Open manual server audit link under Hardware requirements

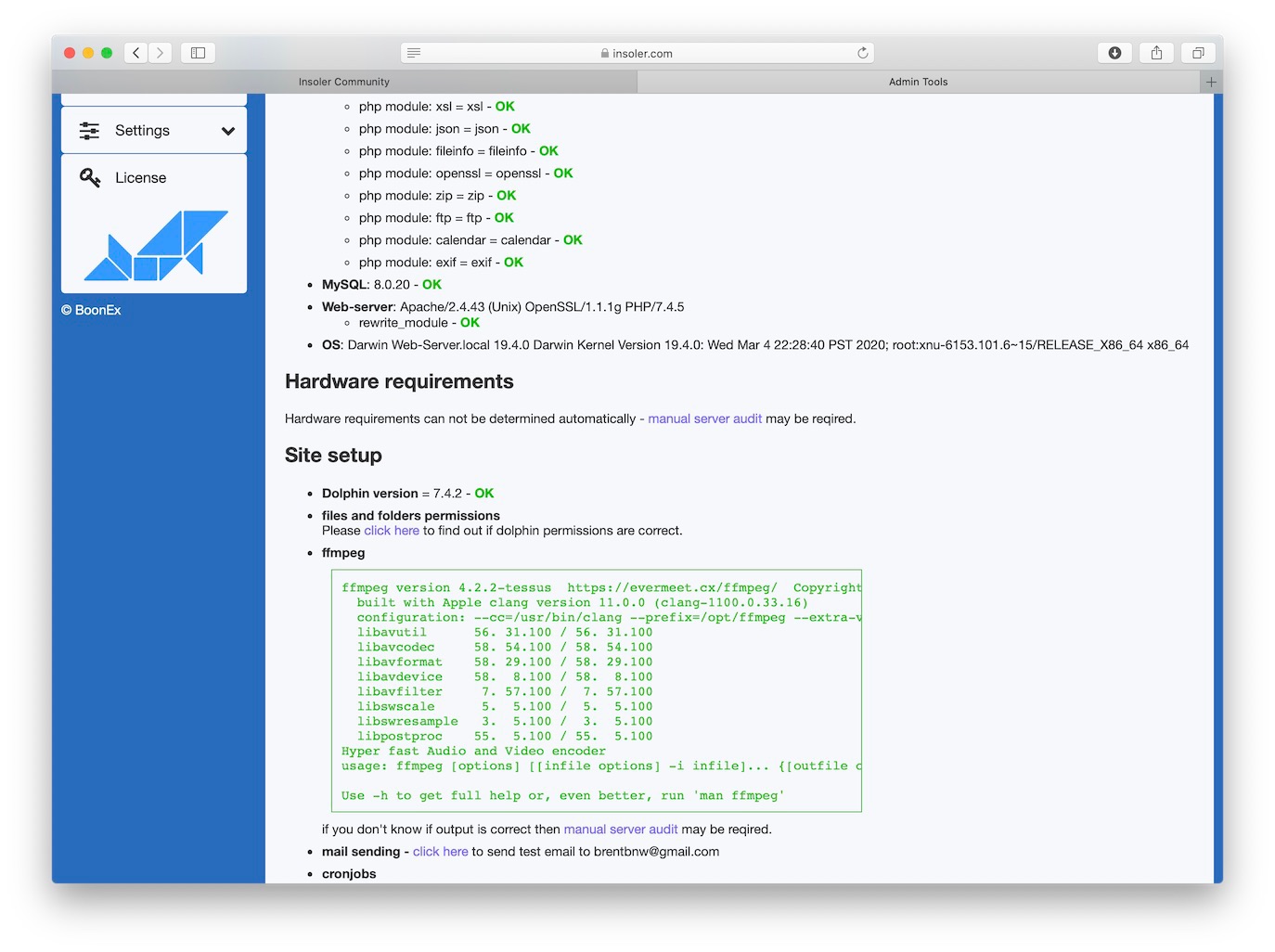(704, 419)
